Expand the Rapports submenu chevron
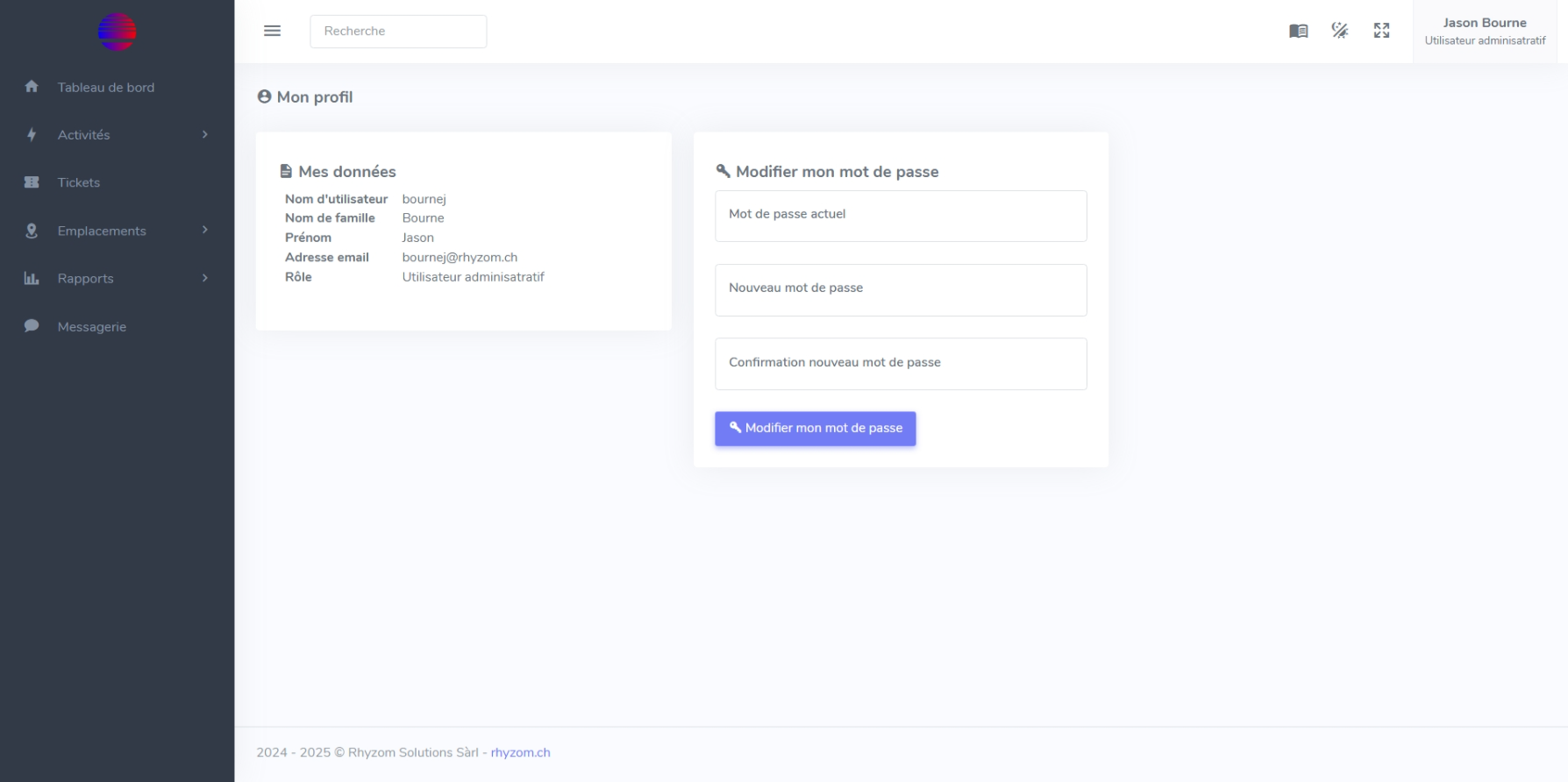Screen dimensions: 1568x782 coord(205,278)
